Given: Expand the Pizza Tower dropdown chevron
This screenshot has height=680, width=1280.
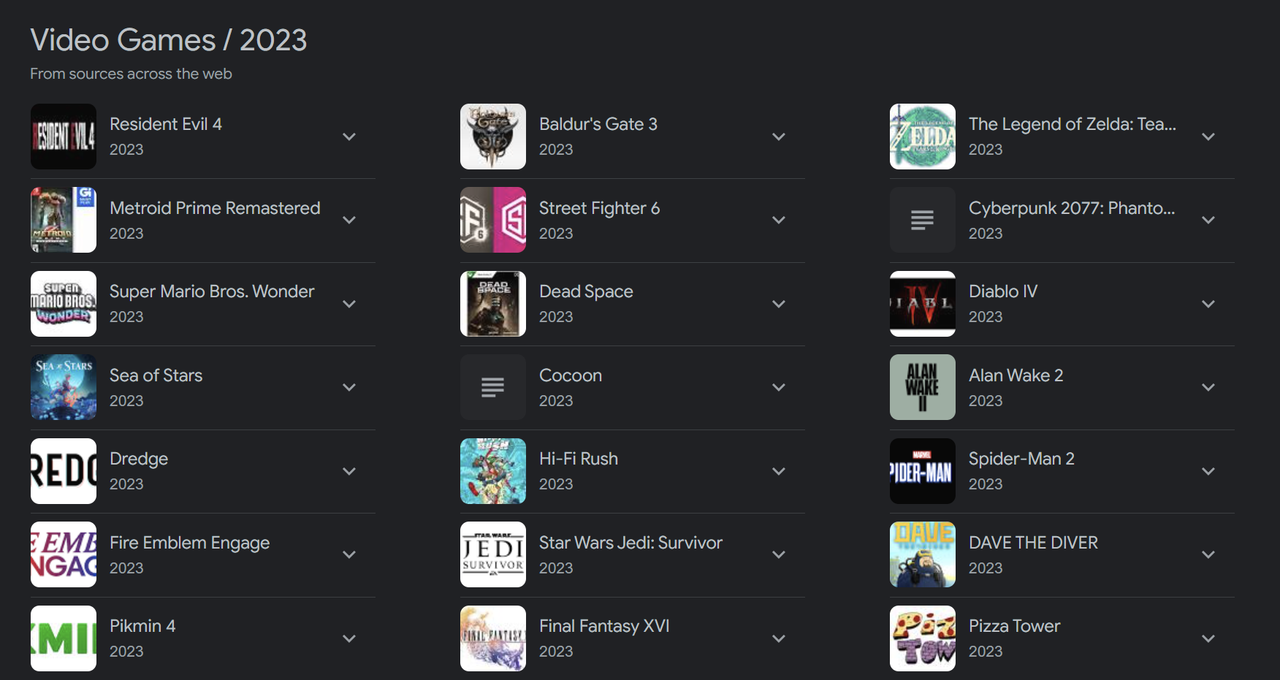Looking at the screenshot, I should click(1208, 638).
